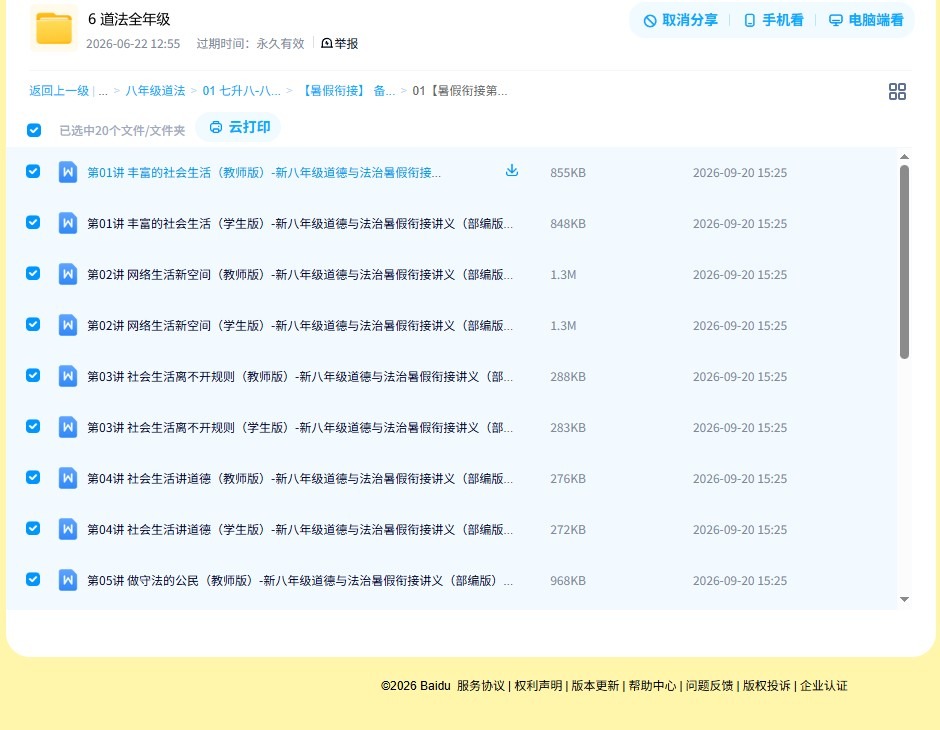Open the collapsed breadcrumb ellipsis
940x730 pixels.
[x=103, y=92]
